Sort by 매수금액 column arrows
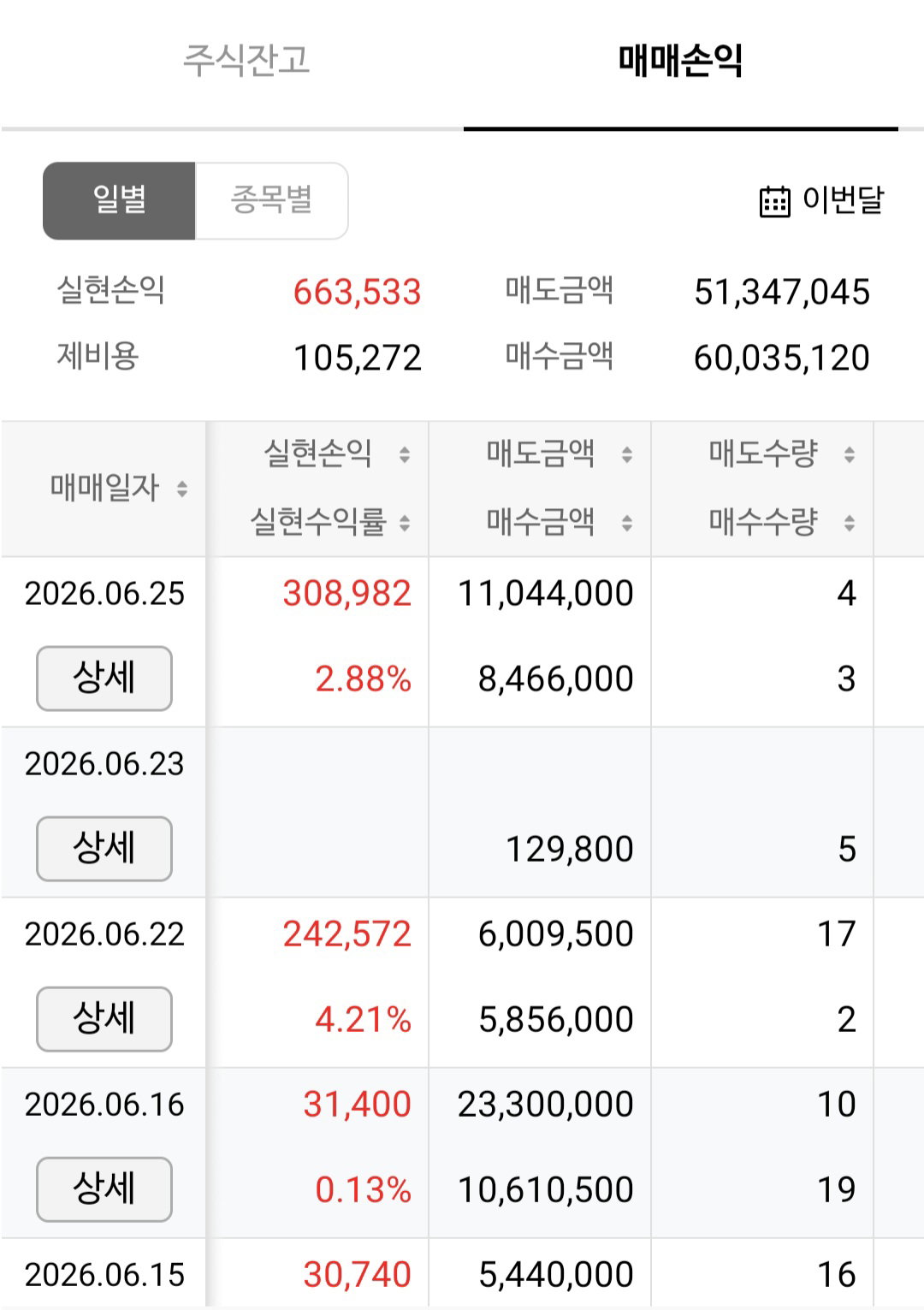Image resolution: width=924 pixels, height=1310 pixels. [627, 523]
